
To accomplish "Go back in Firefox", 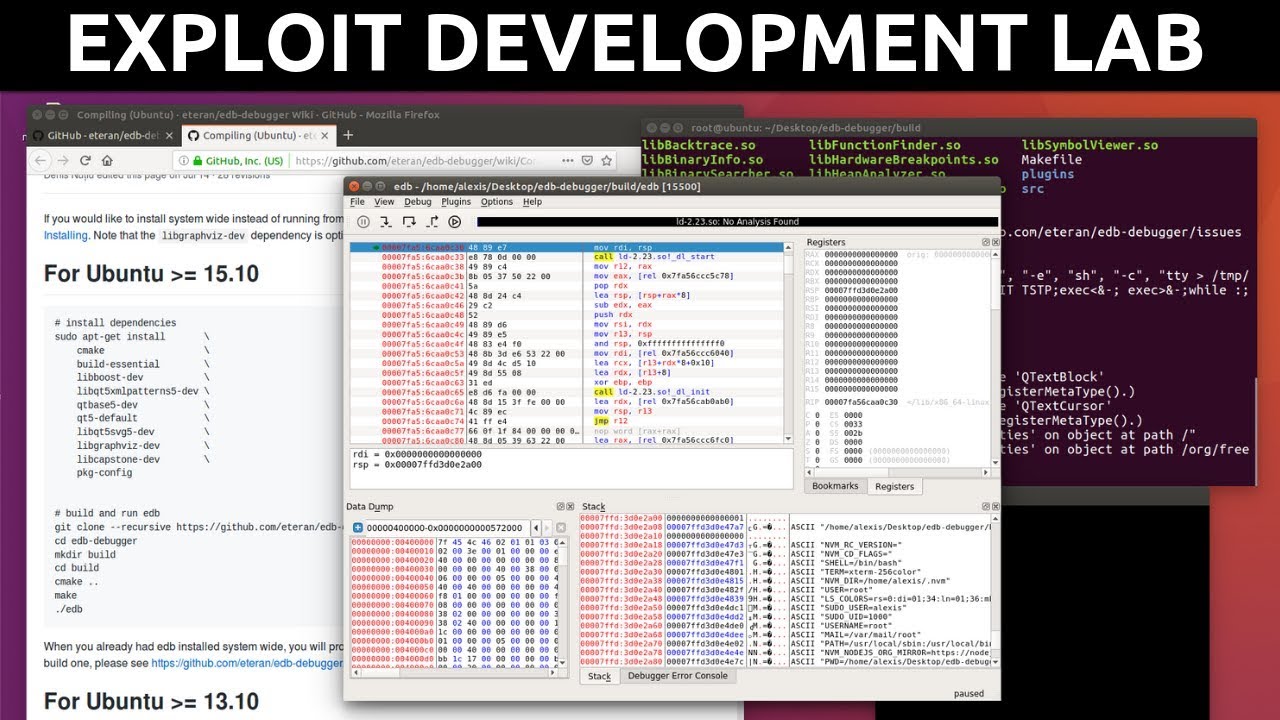I will click(40, 160).
